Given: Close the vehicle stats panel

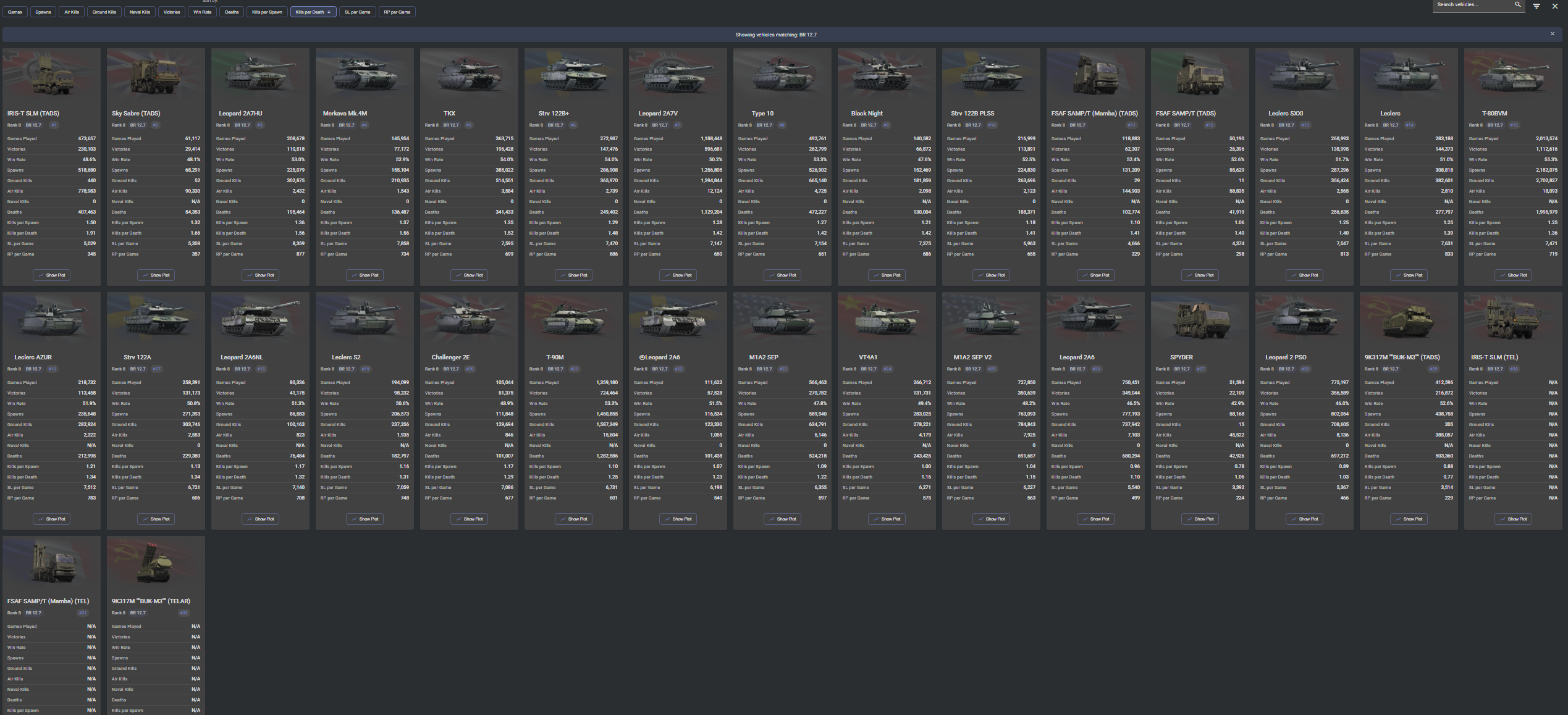Looking at the screenshot, I should [x=1555, y=6].
